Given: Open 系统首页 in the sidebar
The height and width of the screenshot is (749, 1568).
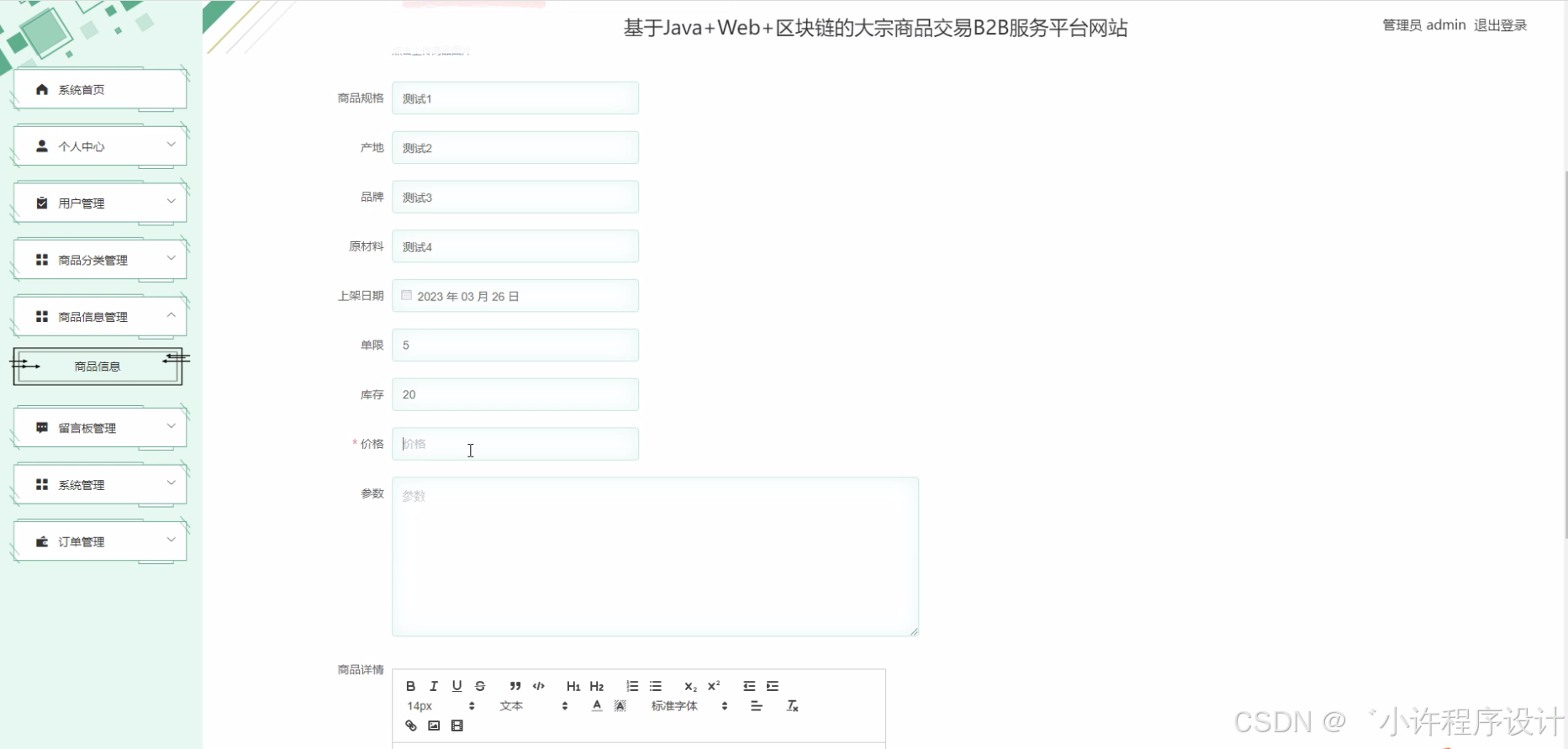Looking at the screenshot, I should click(x=99, y=90).
